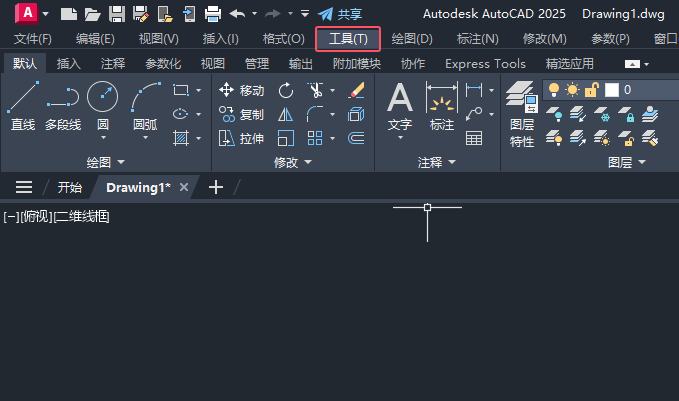Select the Line (直线) tool
Viewport: 679px width, 401px height.
point(23,106)
